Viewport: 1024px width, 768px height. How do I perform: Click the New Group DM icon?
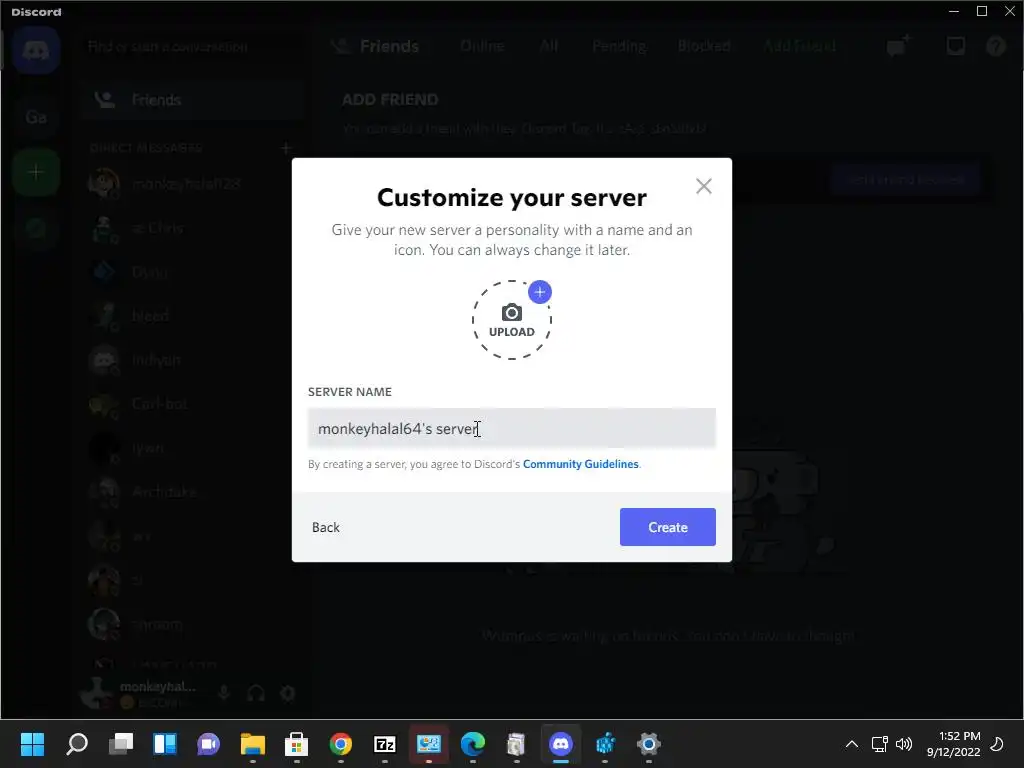899,46
